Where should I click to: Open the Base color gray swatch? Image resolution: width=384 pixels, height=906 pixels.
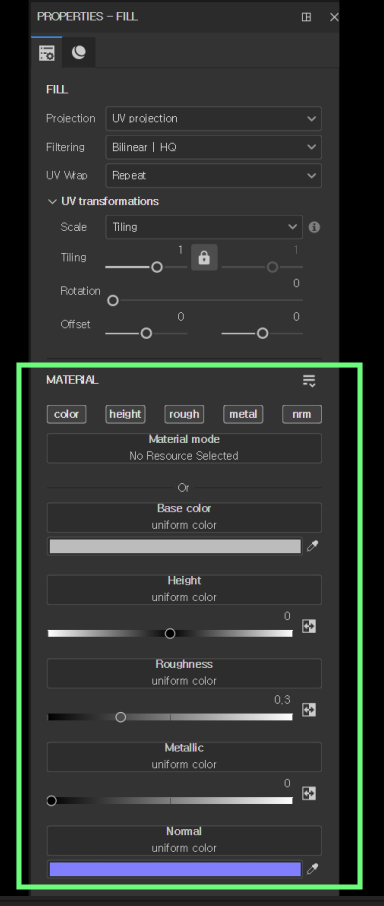[175, 547]
